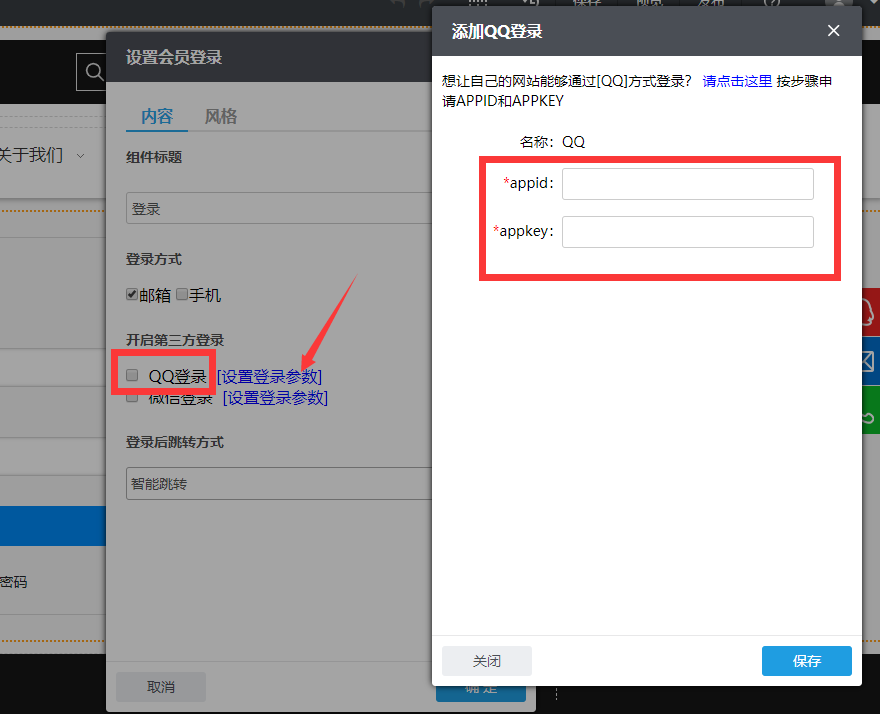Open the help question mark icon in top toolbar
Screen dimensions: 880x714
click(x=772, y=5)
